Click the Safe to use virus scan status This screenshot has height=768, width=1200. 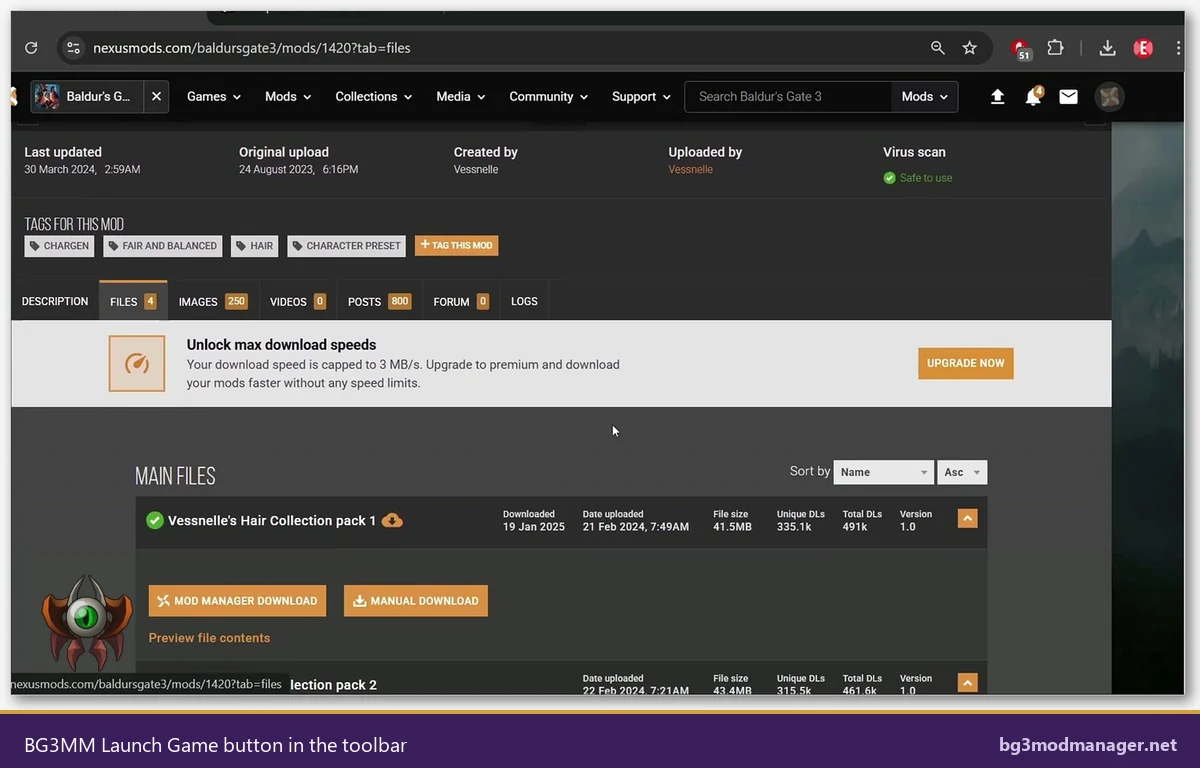coord(917,178)
